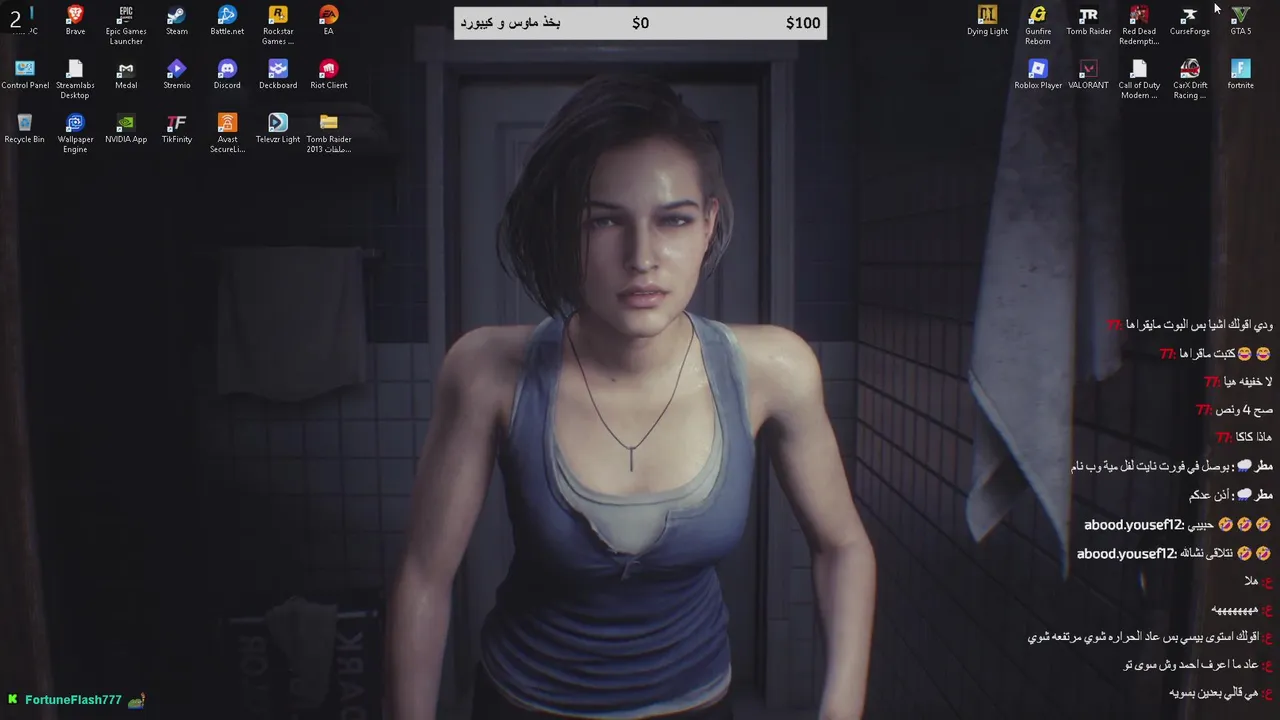
Task: Select the Discord desktop icon
Action: coord(227,74)
